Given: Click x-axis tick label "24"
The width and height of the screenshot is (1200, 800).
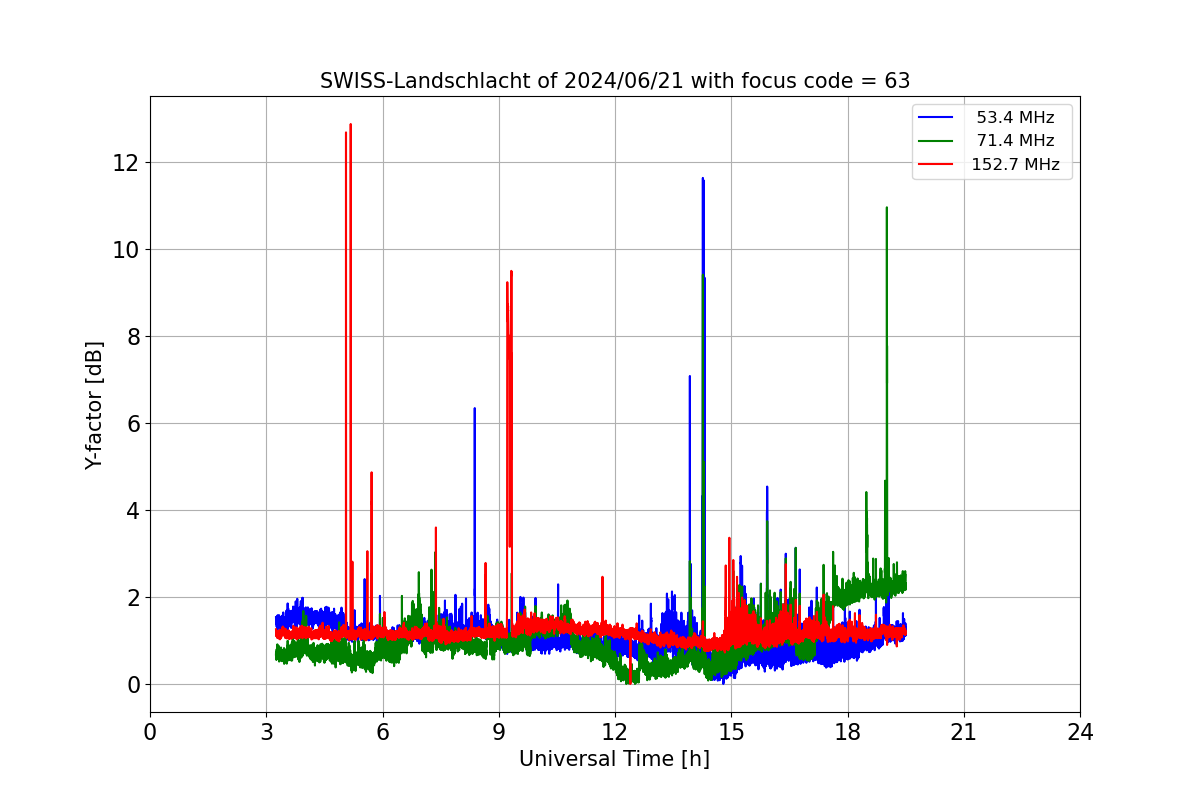Looking at the screenshot, I should pyautogui.click(x=1080, y=733).
